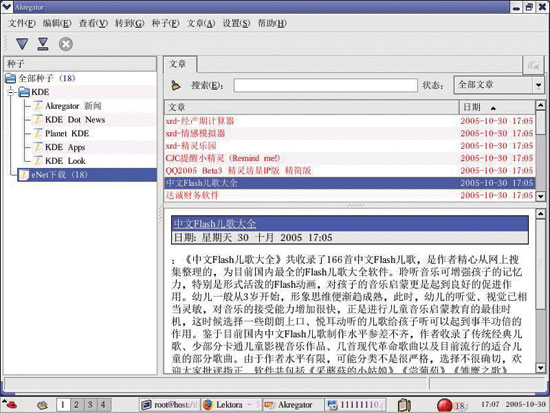Switch to virtual desktop 3
Image resolution: width=550 pixels, height=413 pixels.
coord(90,405)
